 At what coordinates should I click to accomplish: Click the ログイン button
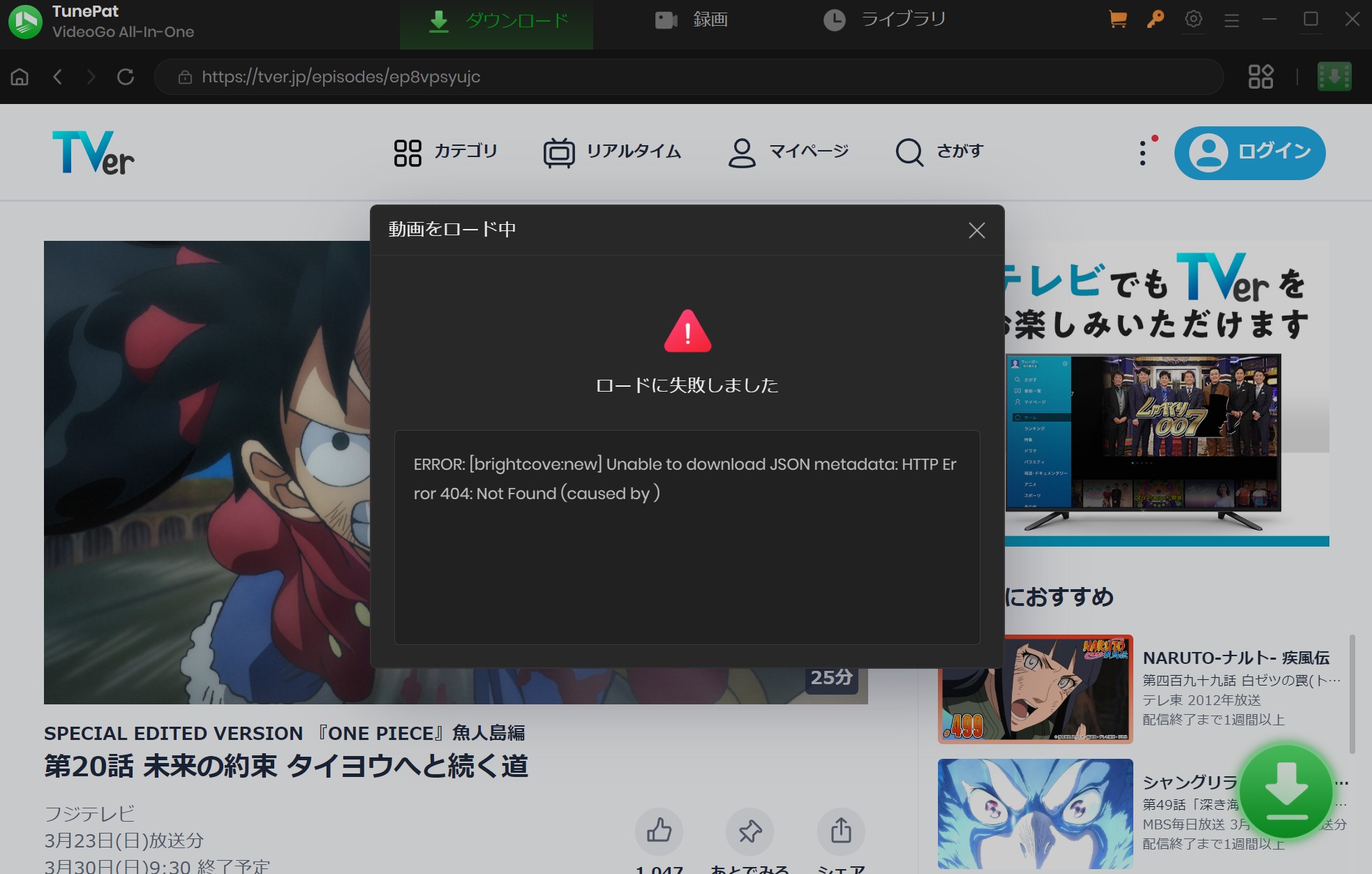tap(1250, 153)
